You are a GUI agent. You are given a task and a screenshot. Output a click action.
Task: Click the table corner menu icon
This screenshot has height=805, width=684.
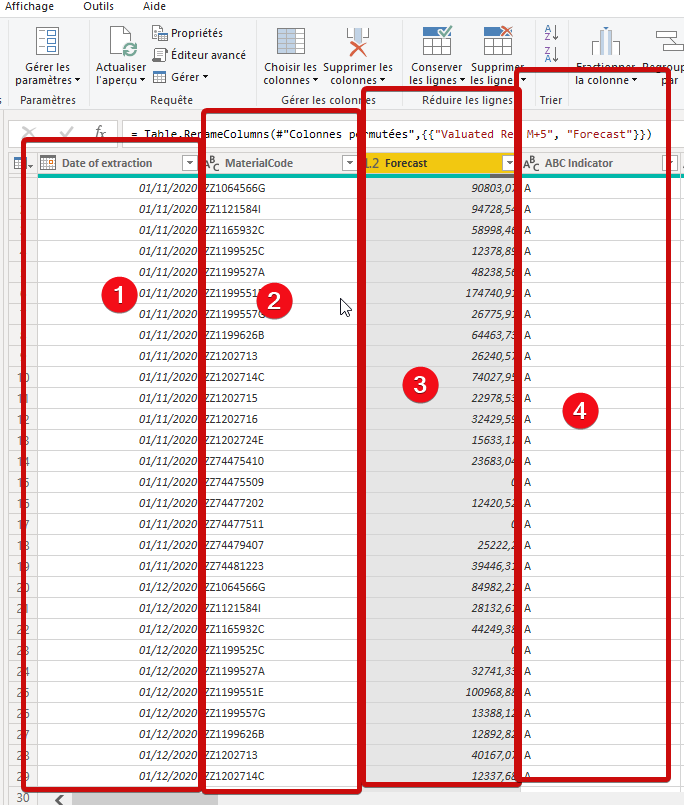coord(23,163)
